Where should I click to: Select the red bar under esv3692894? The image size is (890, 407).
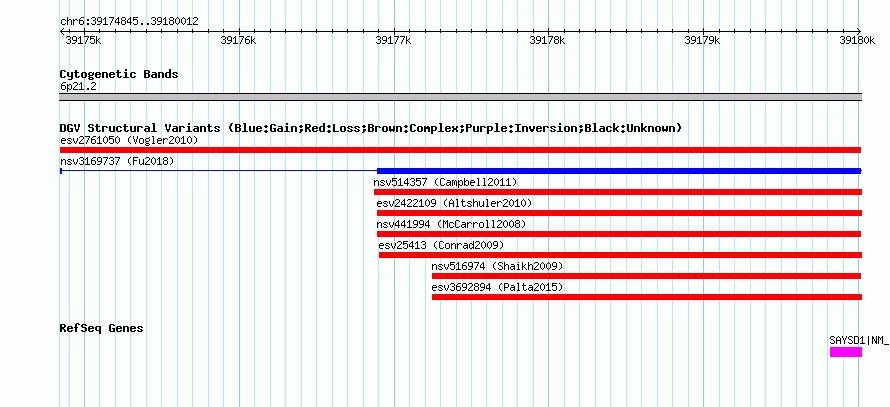647,297
